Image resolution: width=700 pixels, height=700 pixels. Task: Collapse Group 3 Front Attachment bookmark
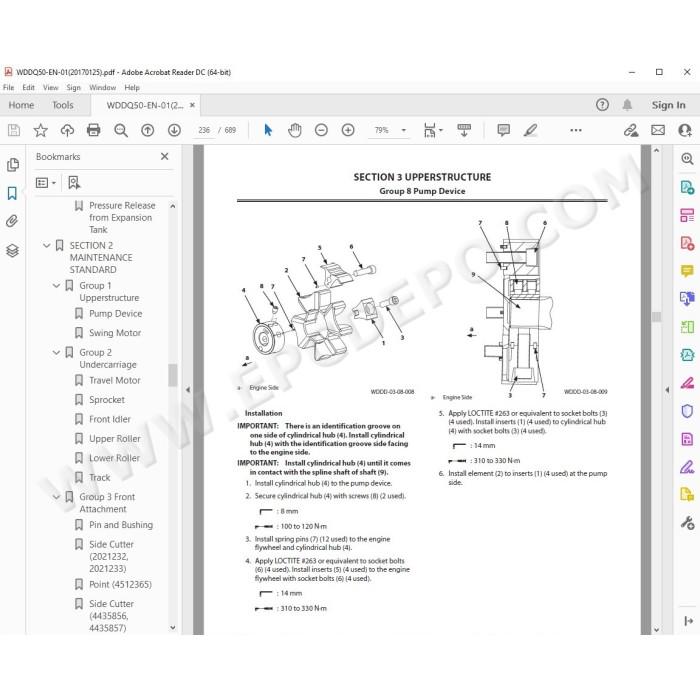[56, 497]
